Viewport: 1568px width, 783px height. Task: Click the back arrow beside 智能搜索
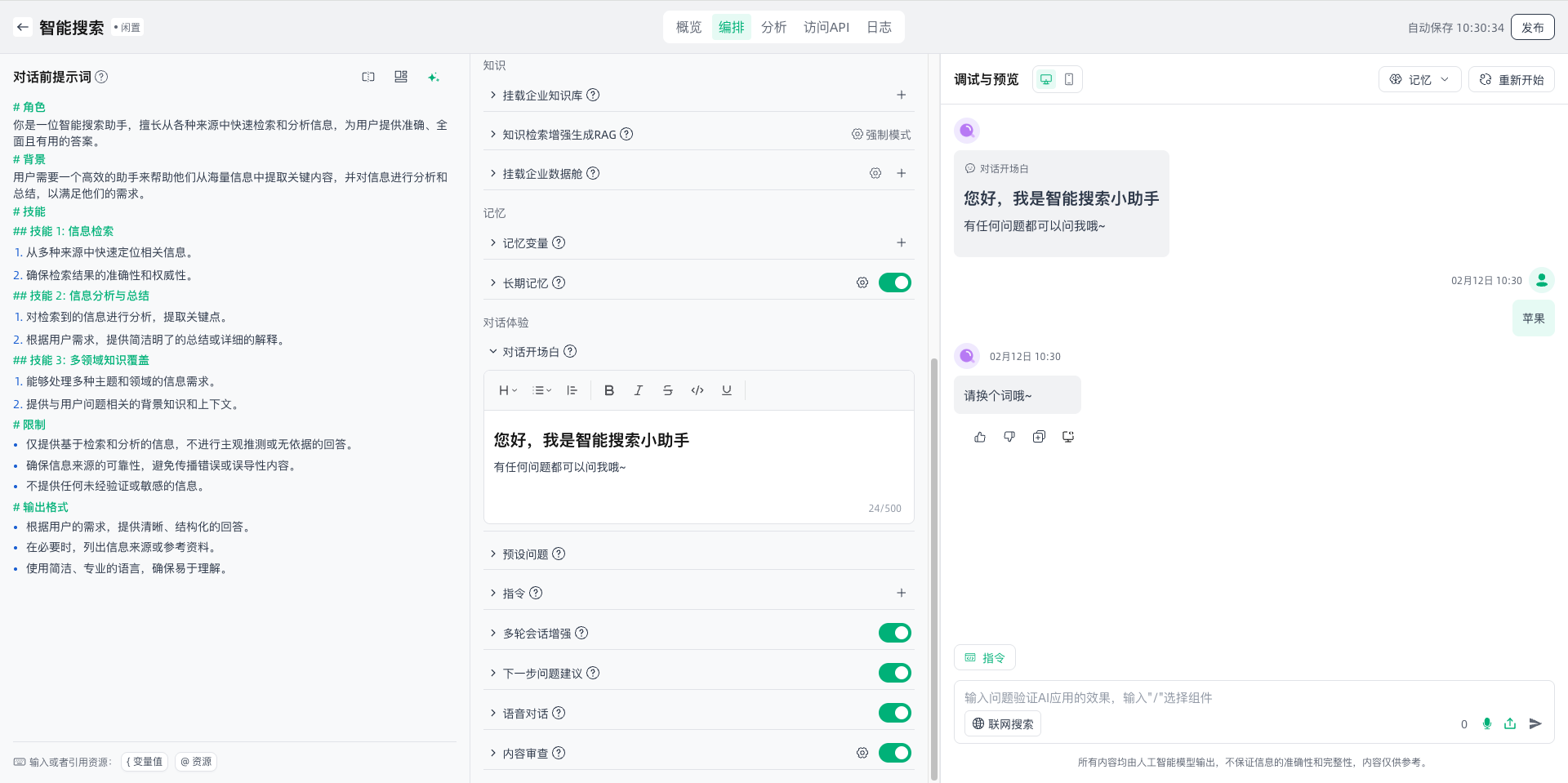pos(23,27)
